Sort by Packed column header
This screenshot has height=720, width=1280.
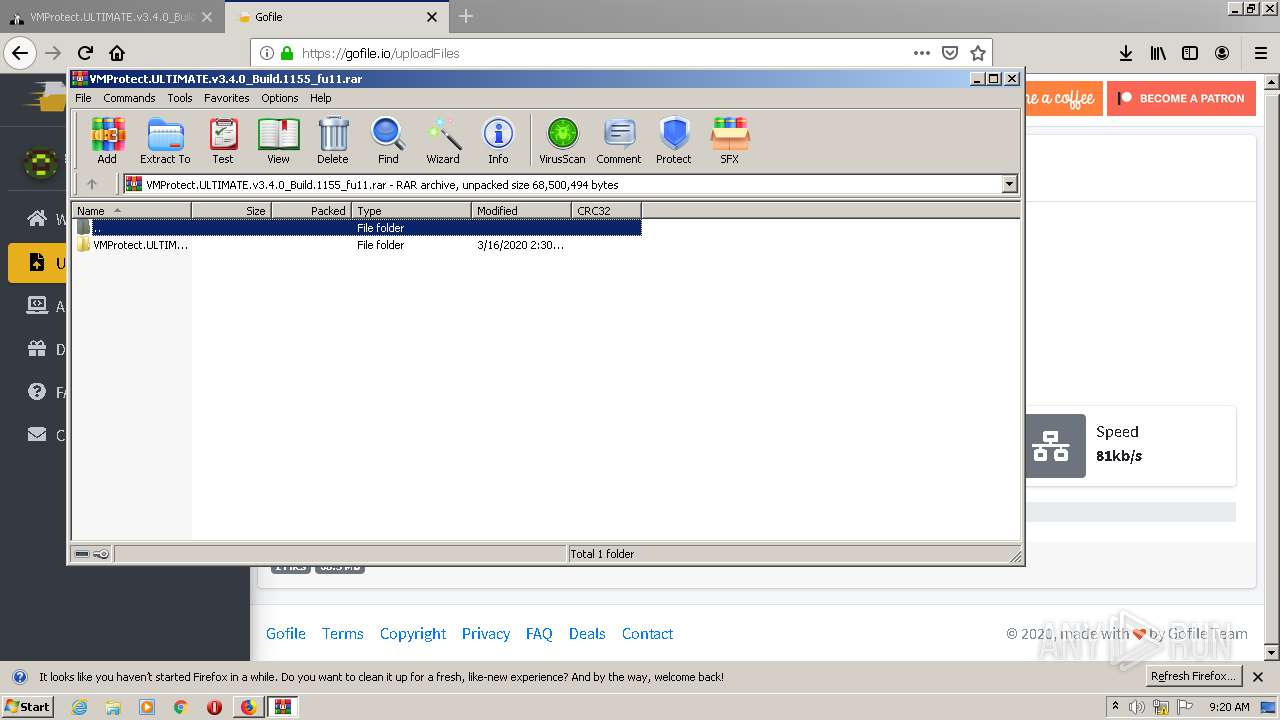point(311,211)
